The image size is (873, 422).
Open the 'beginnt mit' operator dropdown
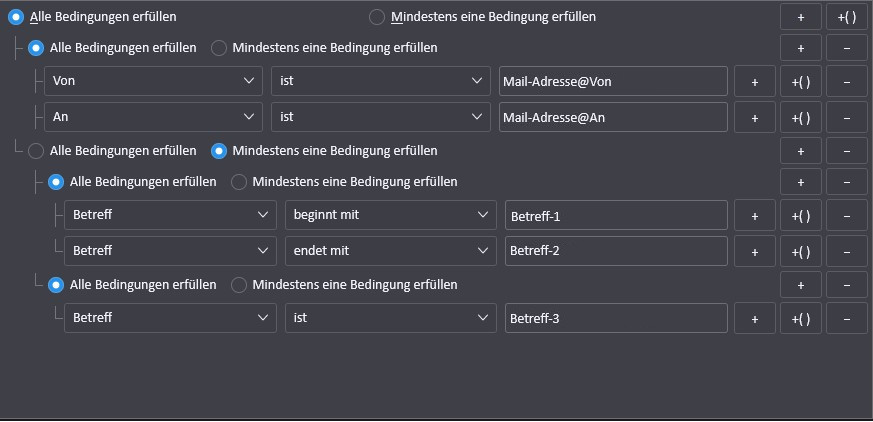point(390,216)
